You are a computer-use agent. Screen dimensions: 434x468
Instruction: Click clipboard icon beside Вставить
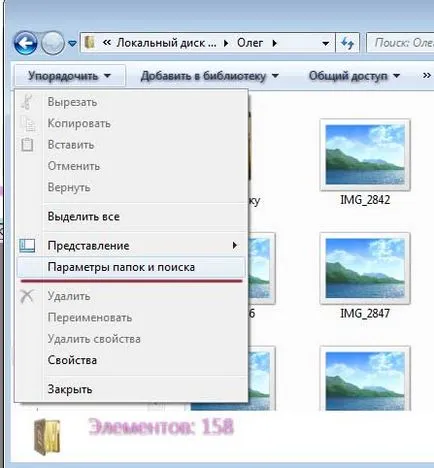27,145
